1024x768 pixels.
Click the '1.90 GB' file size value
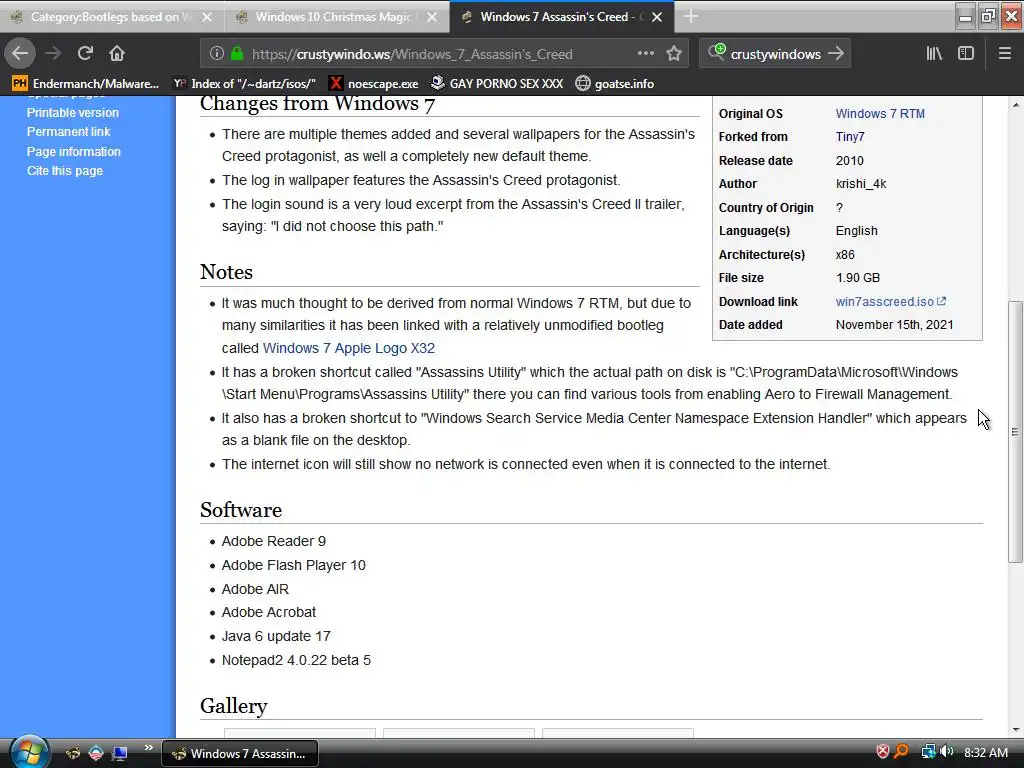tap(857, 278)
